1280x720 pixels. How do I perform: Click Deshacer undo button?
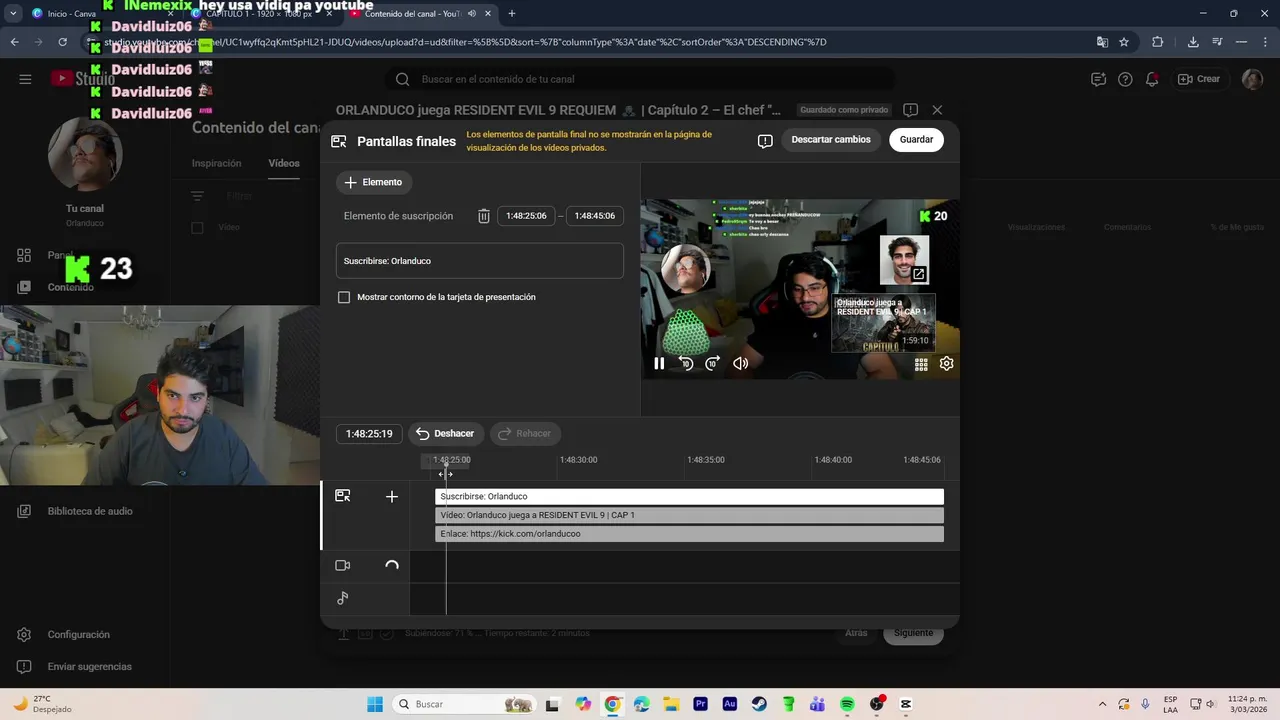[446, 434]
